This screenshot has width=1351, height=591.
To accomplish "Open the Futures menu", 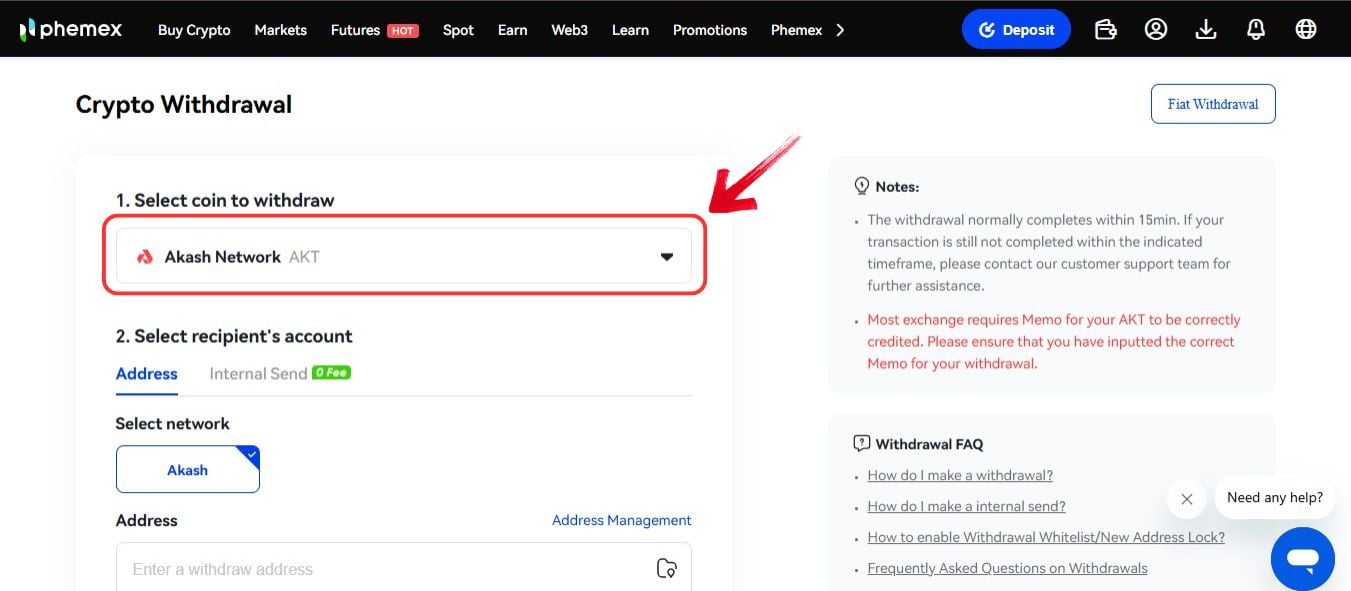I will click(355, 30).
